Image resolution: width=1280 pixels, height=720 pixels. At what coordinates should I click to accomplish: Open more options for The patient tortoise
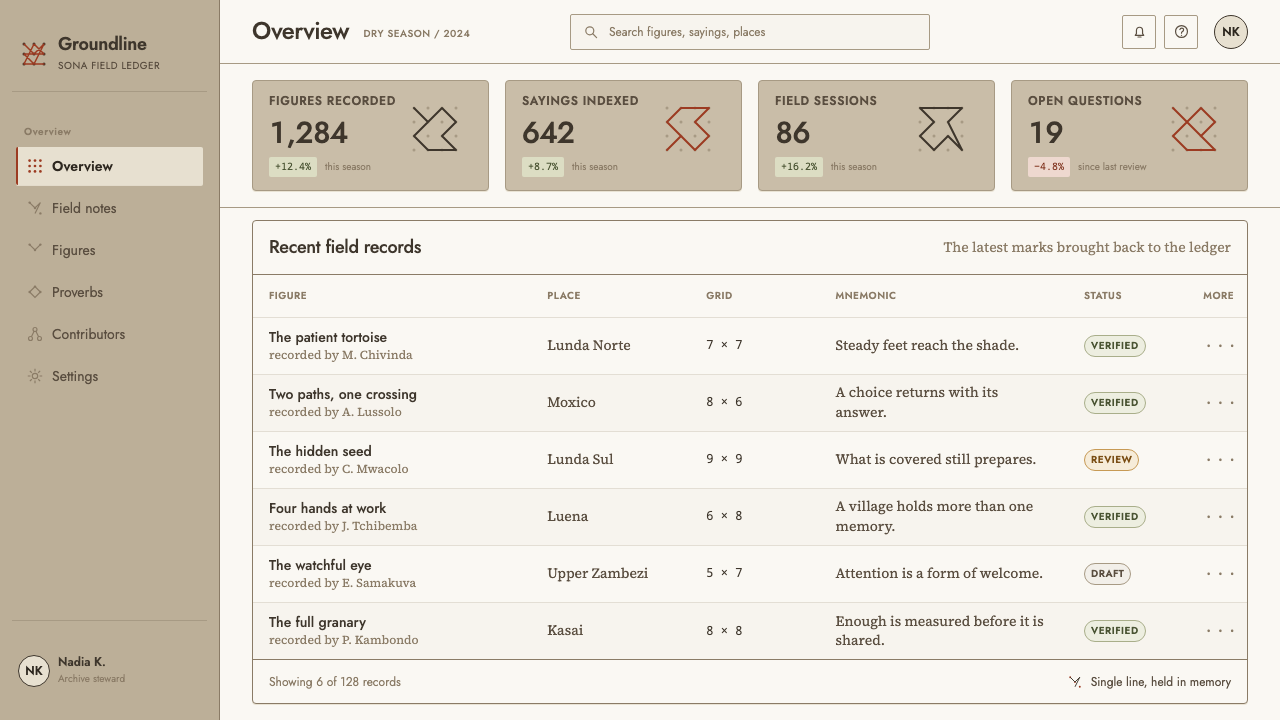[x=1220, y=346]
